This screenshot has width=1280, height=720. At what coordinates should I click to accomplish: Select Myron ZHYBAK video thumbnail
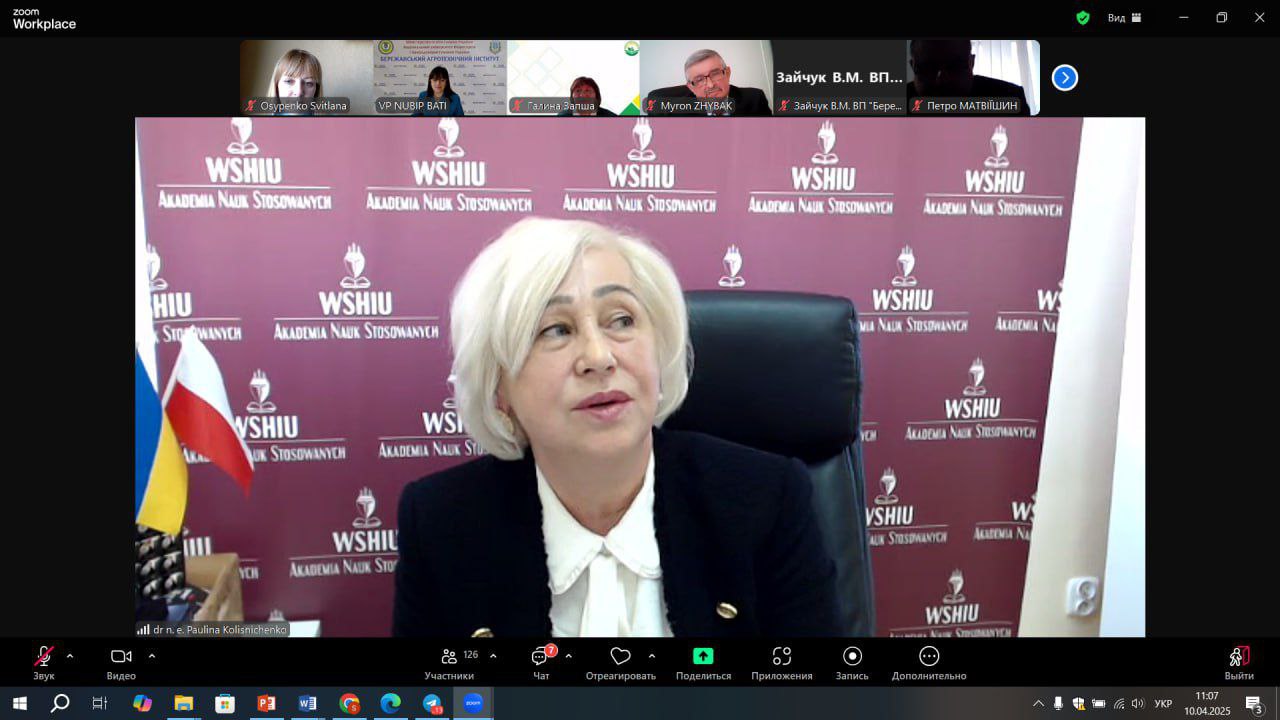click(705, 77)
